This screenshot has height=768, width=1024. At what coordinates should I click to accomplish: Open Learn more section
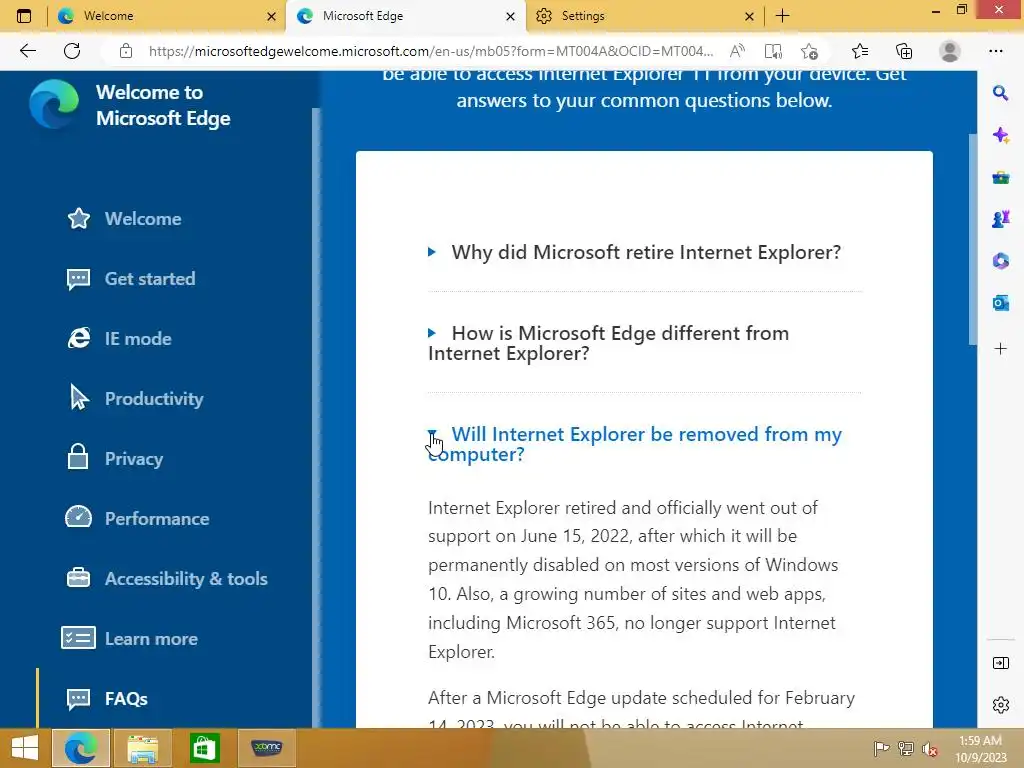129,639
